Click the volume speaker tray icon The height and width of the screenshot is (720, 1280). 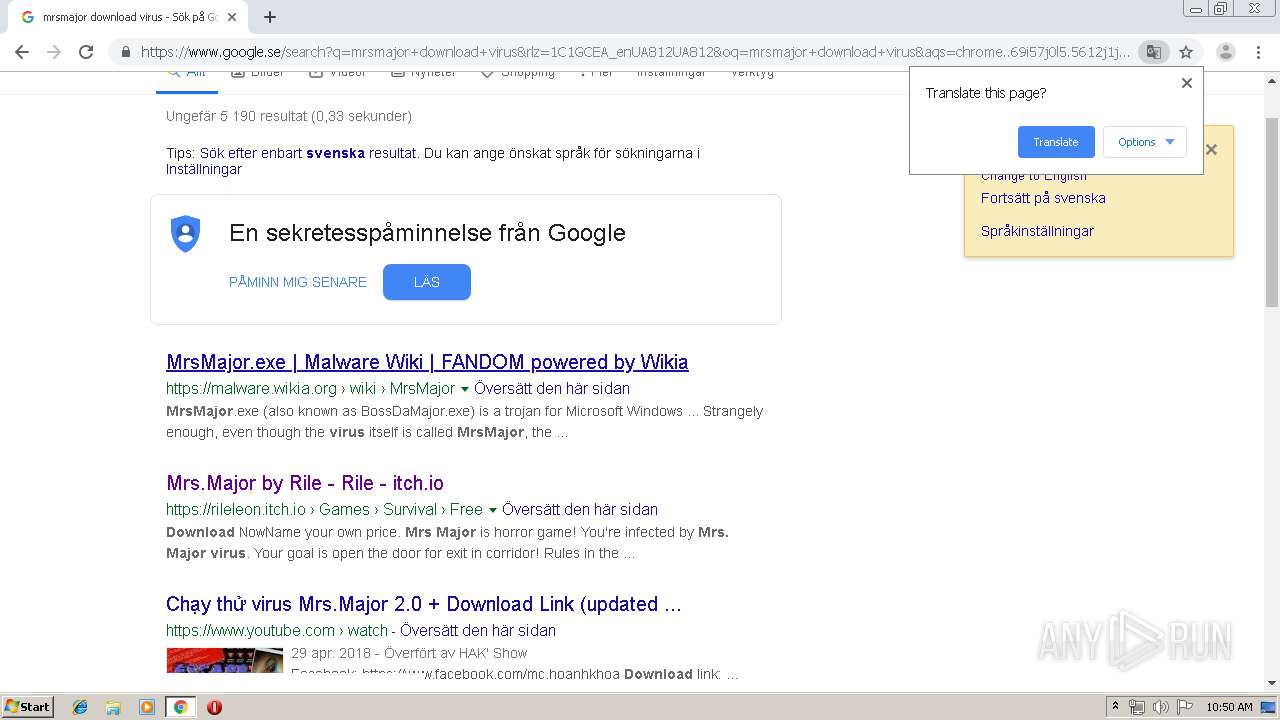tap(1160, 707)
